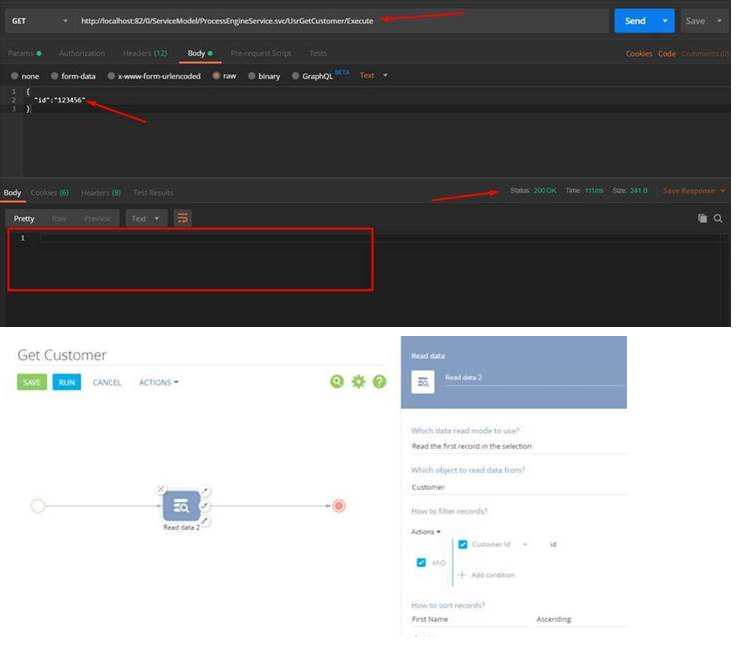736x646 pixels.
Task: Click the response search magnifier icon
Action: pos(718,218)
